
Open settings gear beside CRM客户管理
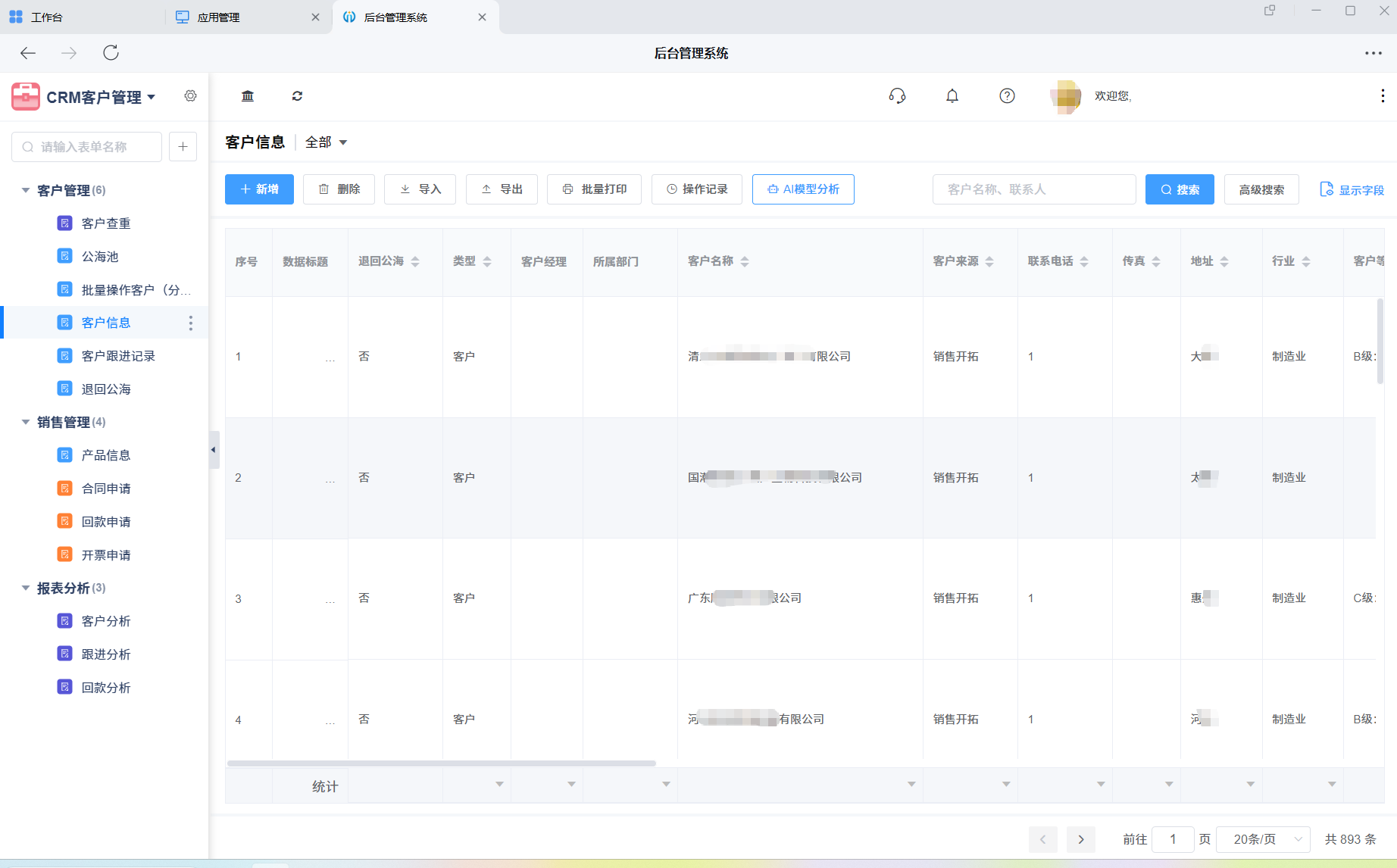(x=190, y=96)
